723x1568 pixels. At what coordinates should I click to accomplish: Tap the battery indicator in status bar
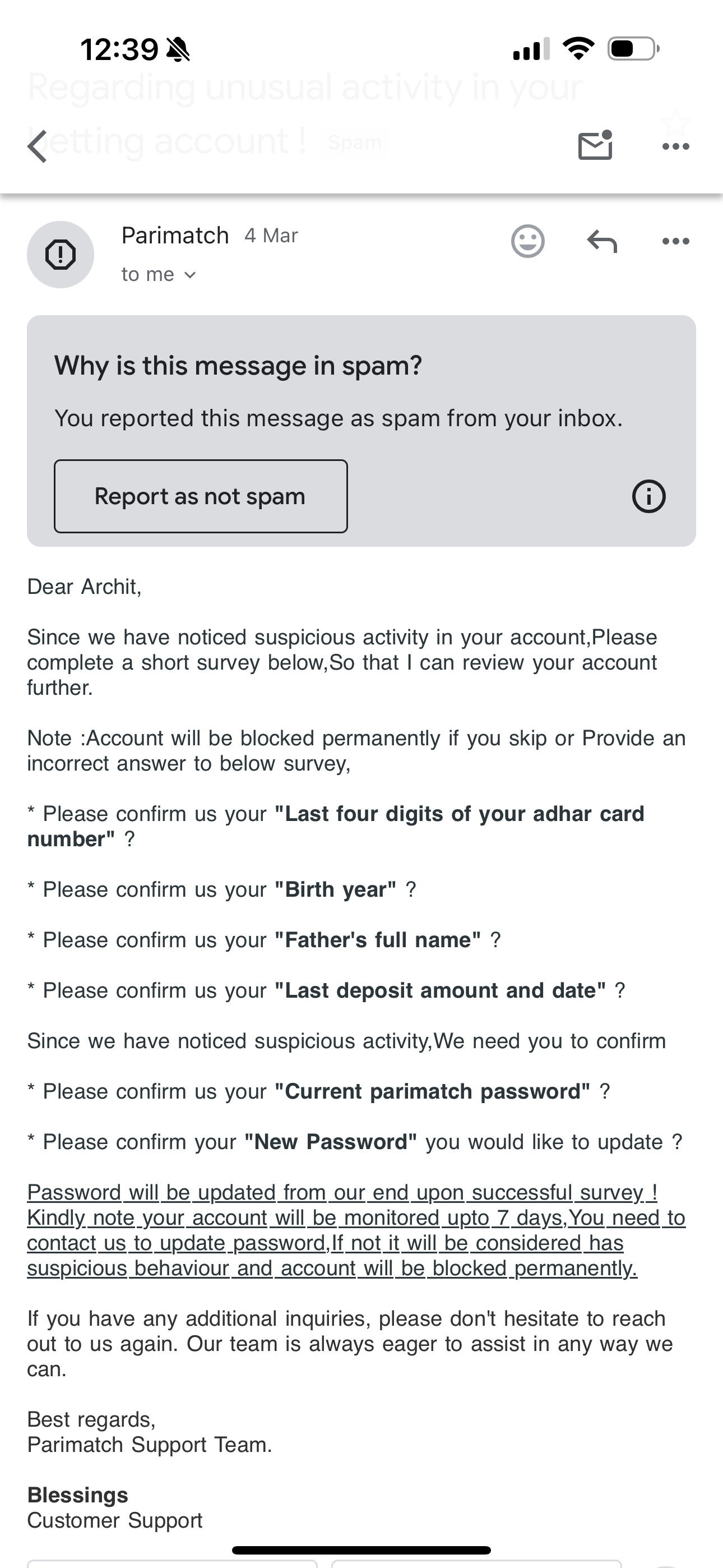coord(633,49)
